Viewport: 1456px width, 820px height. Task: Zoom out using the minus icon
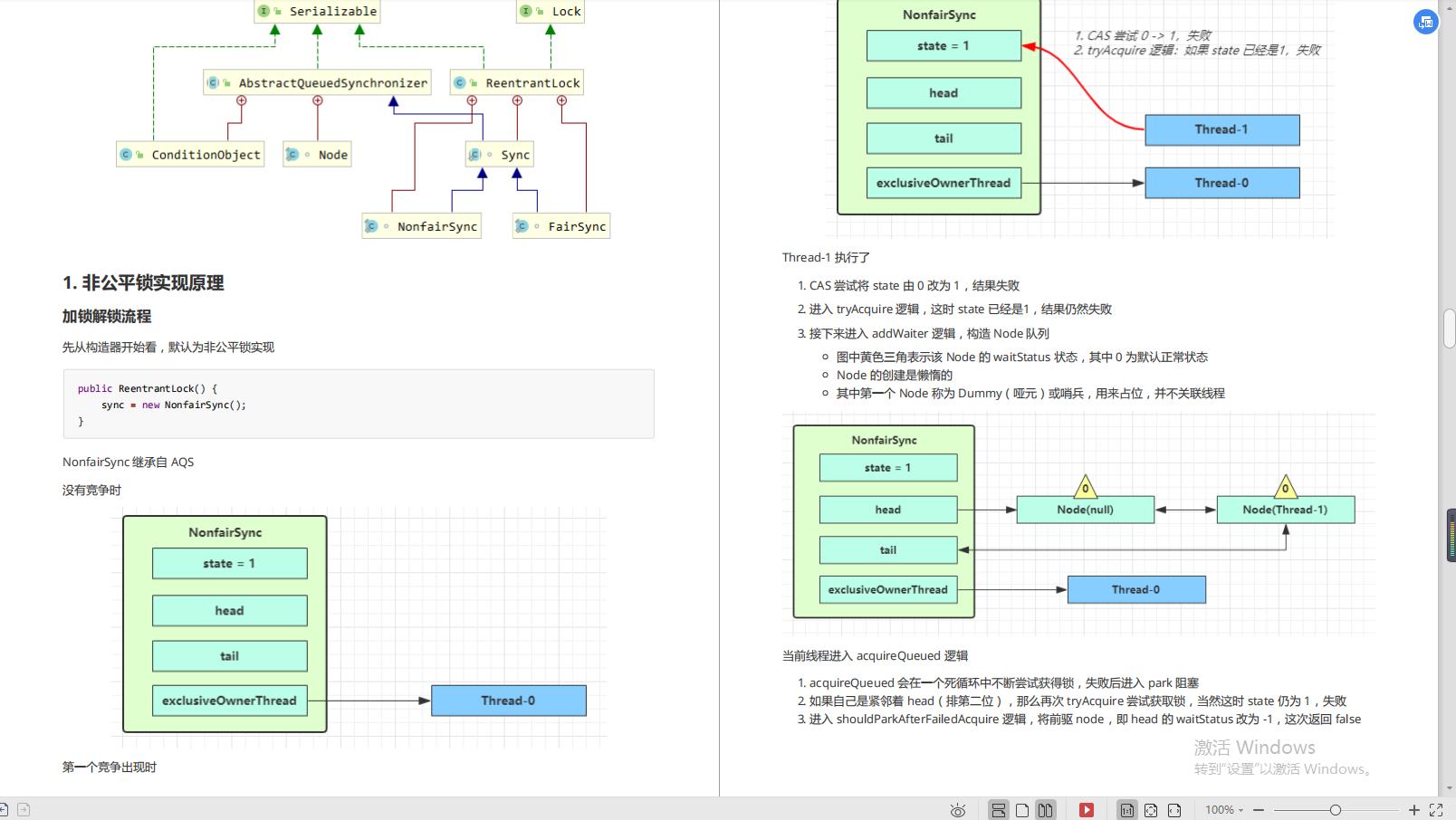click(1258, 809)
